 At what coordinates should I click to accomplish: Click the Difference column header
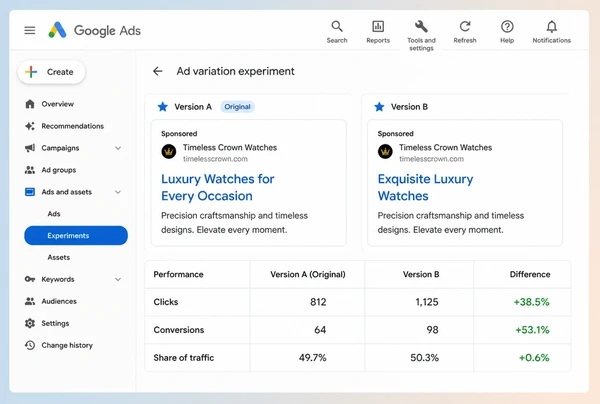(530, 274)
